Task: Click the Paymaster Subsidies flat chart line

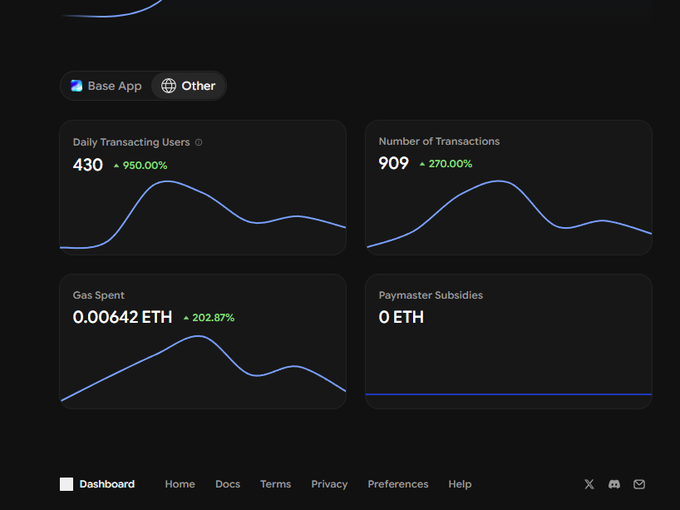Action: click(x=509, y=394)
